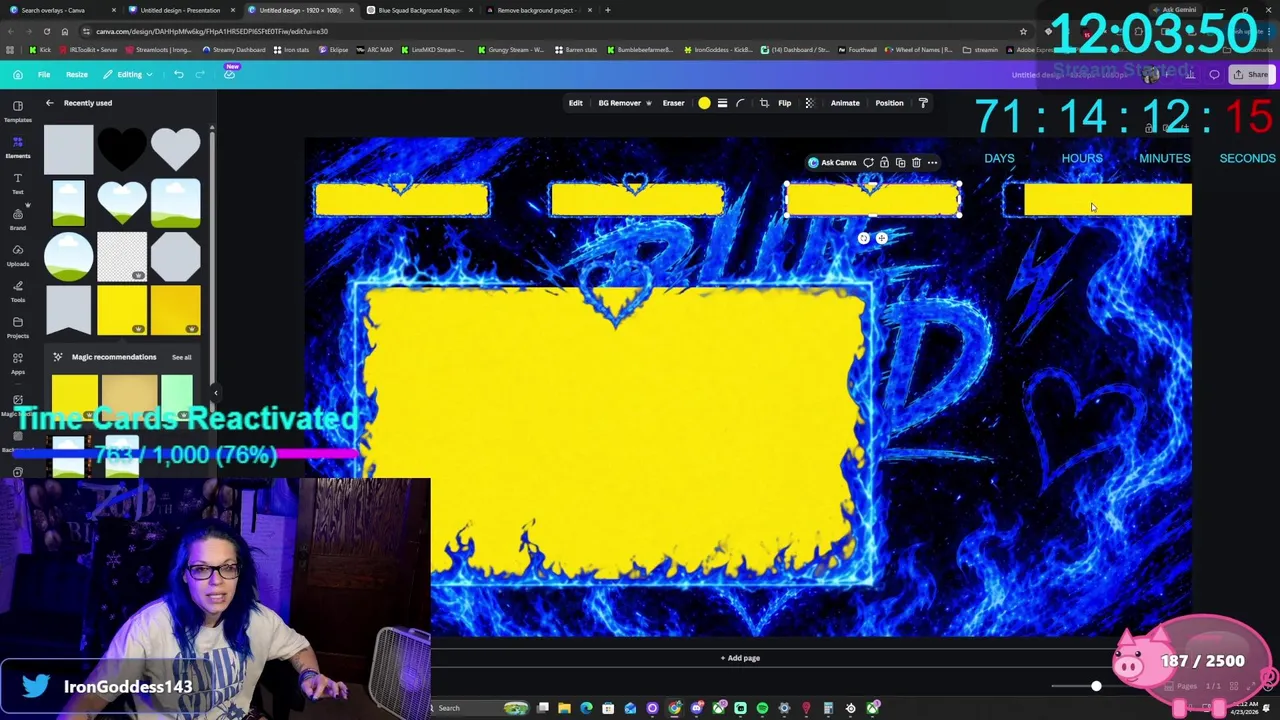
Task: Click the cloud save status icon
Action: [x=229, y=74]
